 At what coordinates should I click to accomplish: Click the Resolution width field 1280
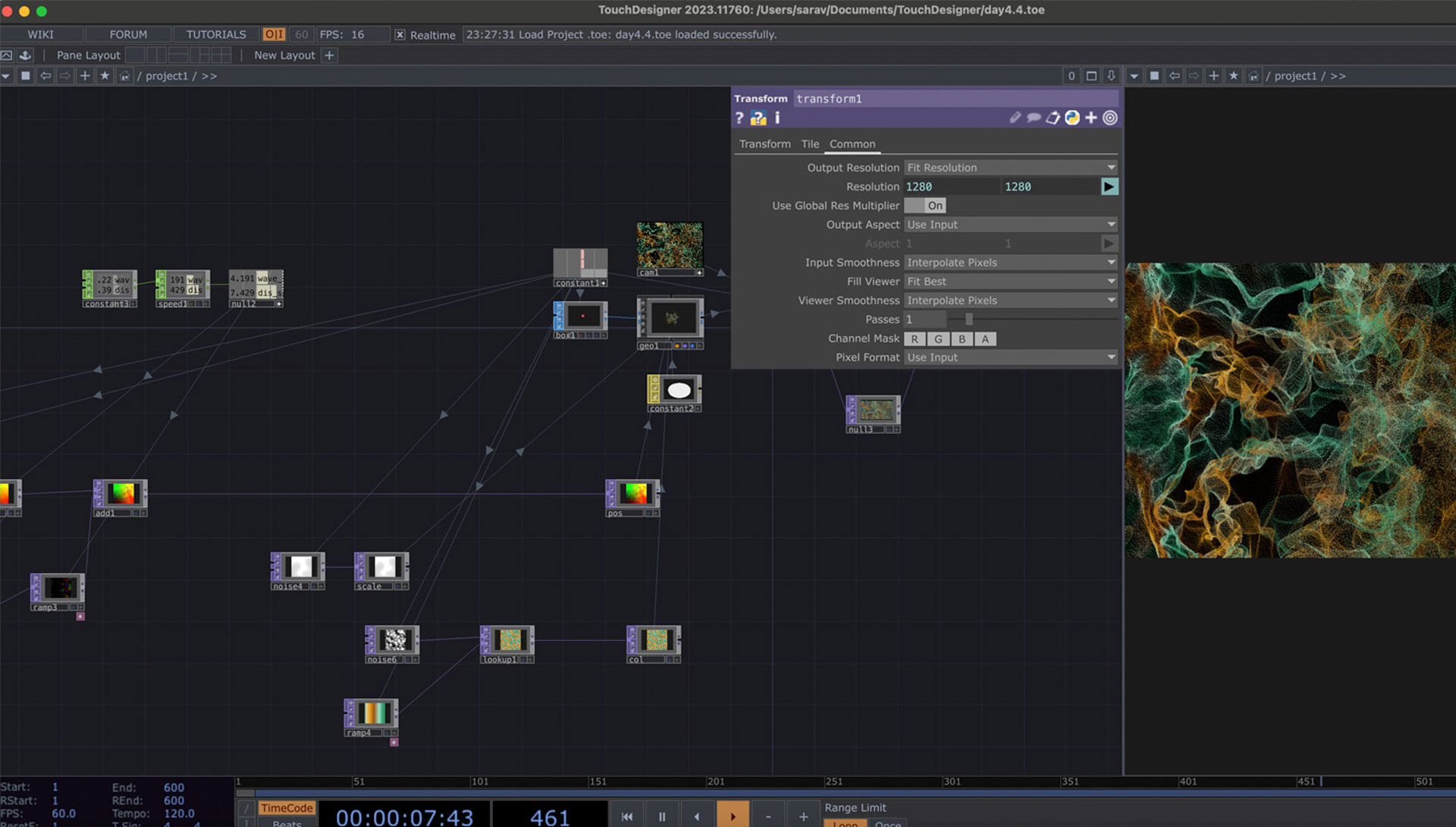952,187
